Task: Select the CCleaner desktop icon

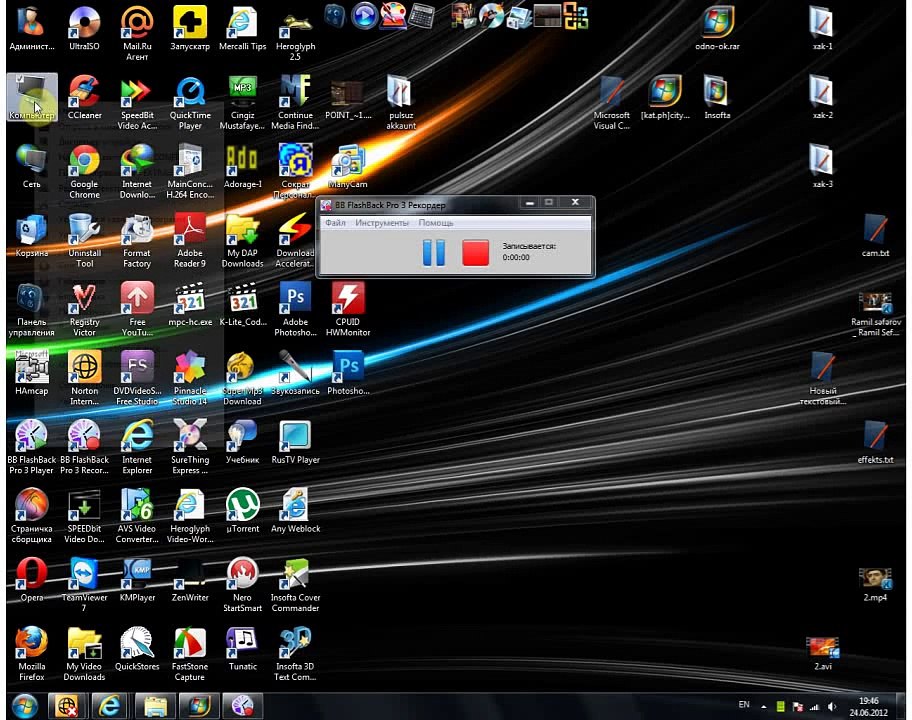Action: click(x=84, y=97)
